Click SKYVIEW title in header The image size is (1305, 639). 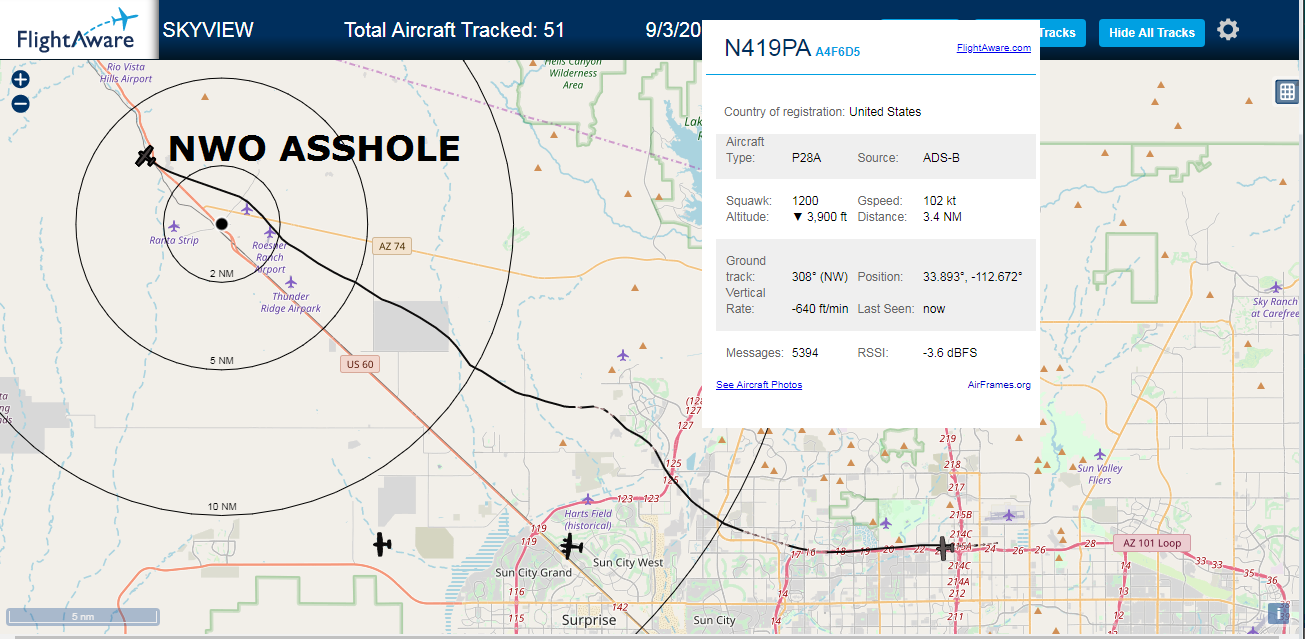click(208, 30)
